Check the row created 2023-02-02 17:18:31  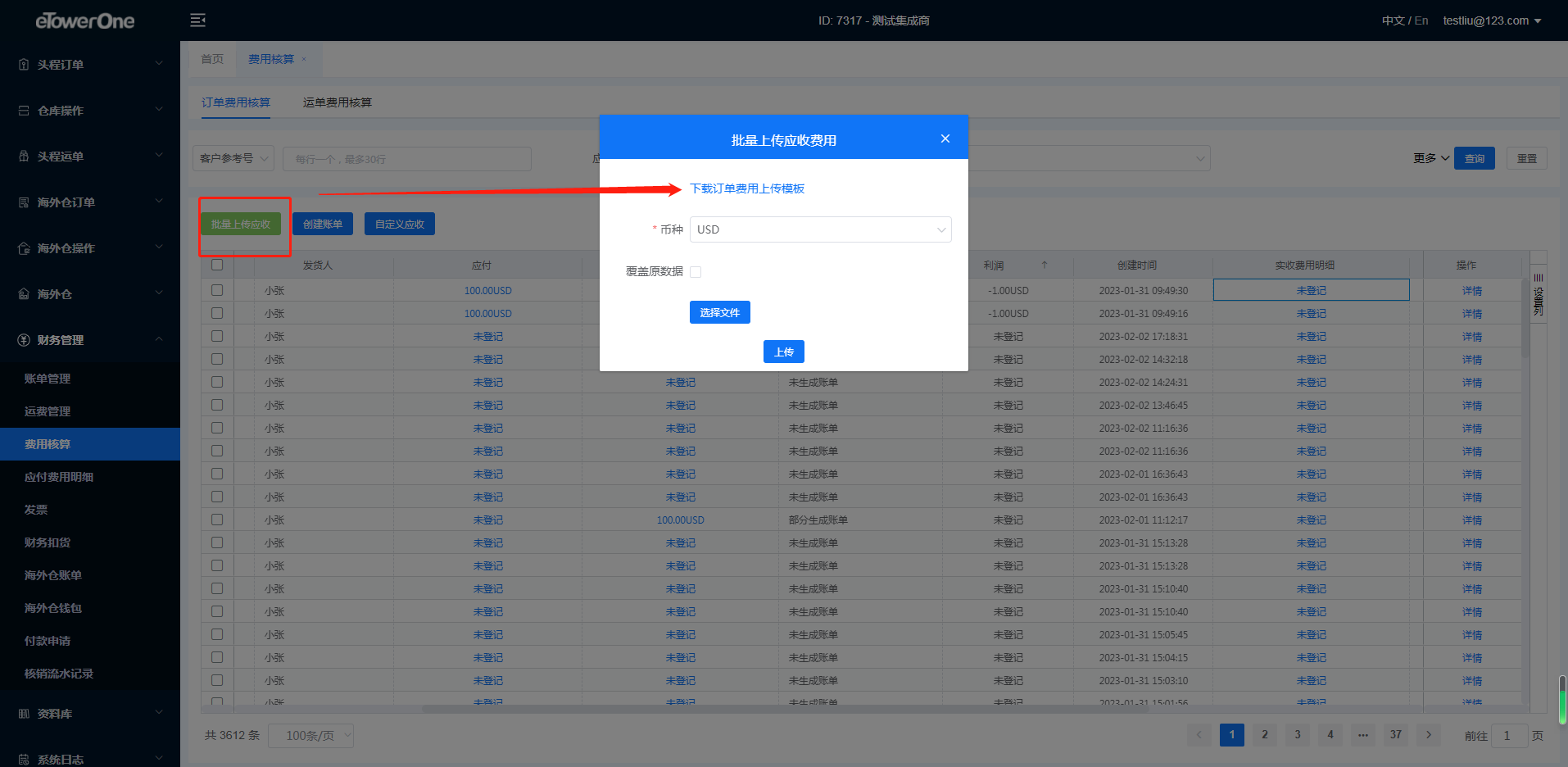217,336
